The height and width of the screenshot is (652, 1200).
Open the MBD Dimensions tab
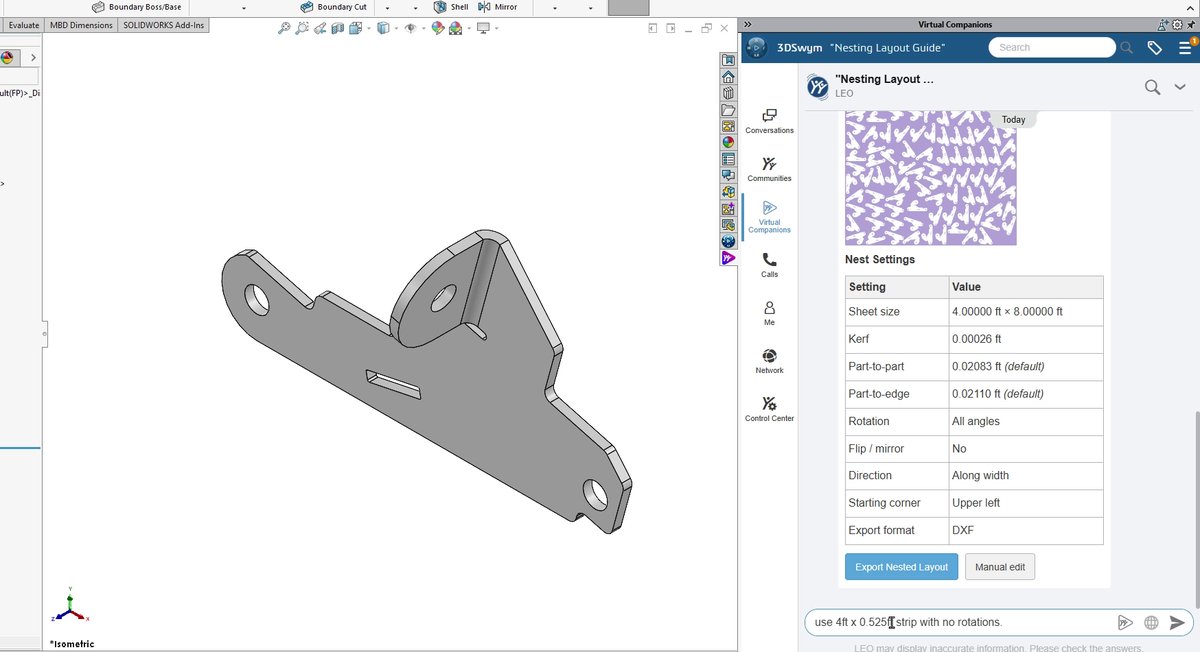pos(81,25)
